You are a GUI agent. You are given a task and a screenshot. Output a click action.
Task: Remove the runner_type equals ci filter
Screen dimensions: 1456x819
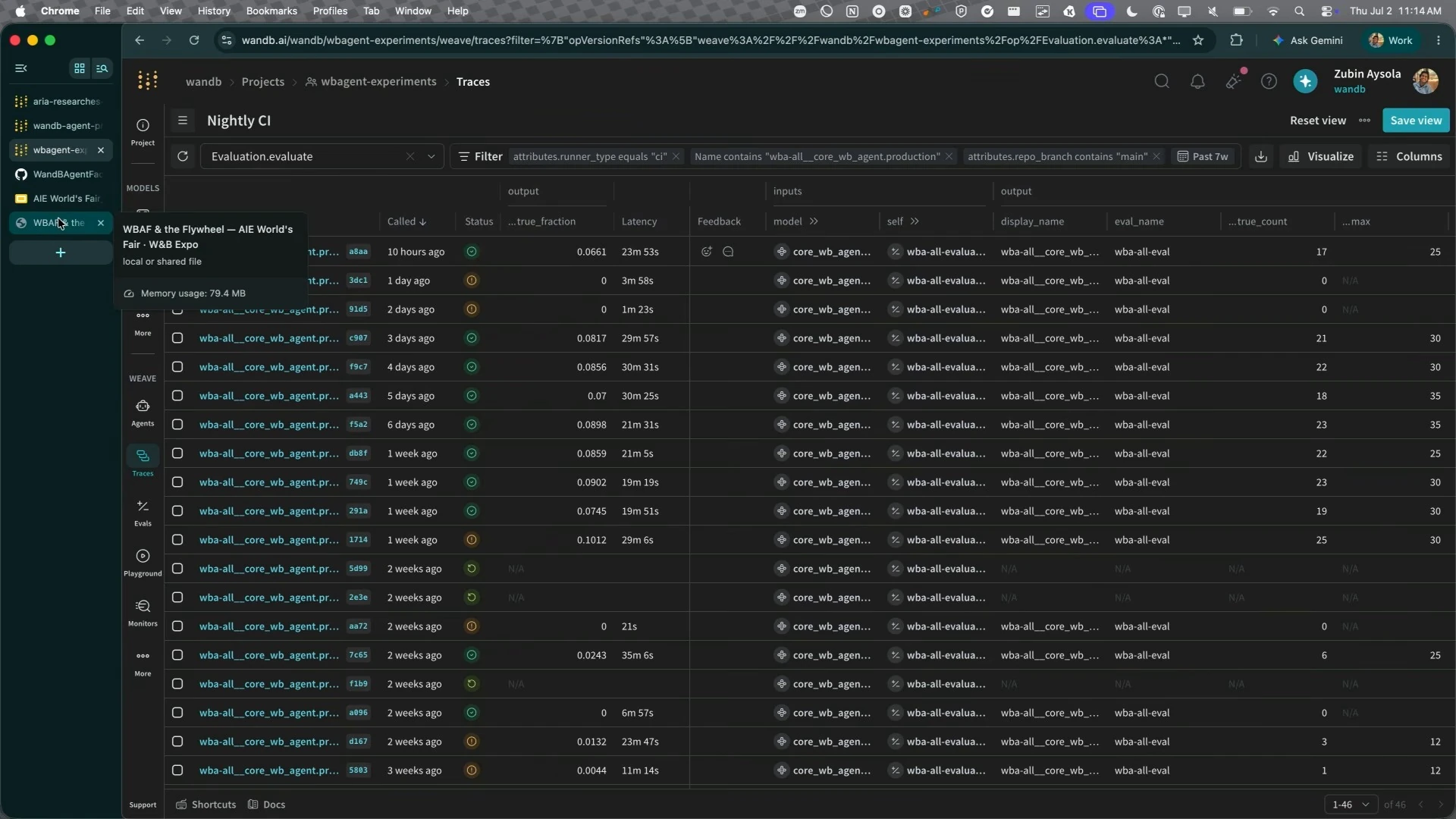click(676, 156)
